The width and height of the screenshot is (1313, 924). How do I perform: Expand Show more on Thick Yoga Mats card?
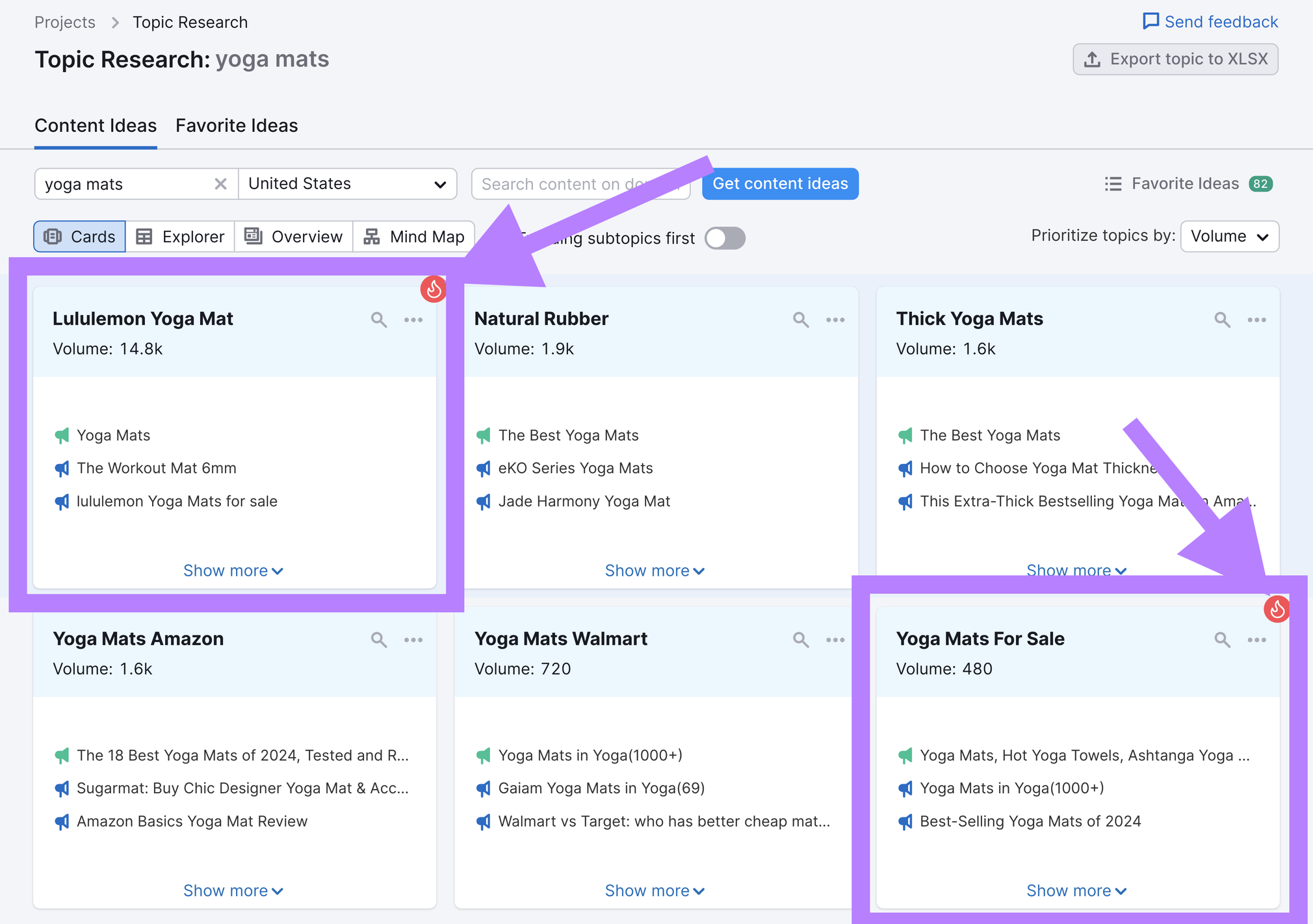coord(1076,570)
